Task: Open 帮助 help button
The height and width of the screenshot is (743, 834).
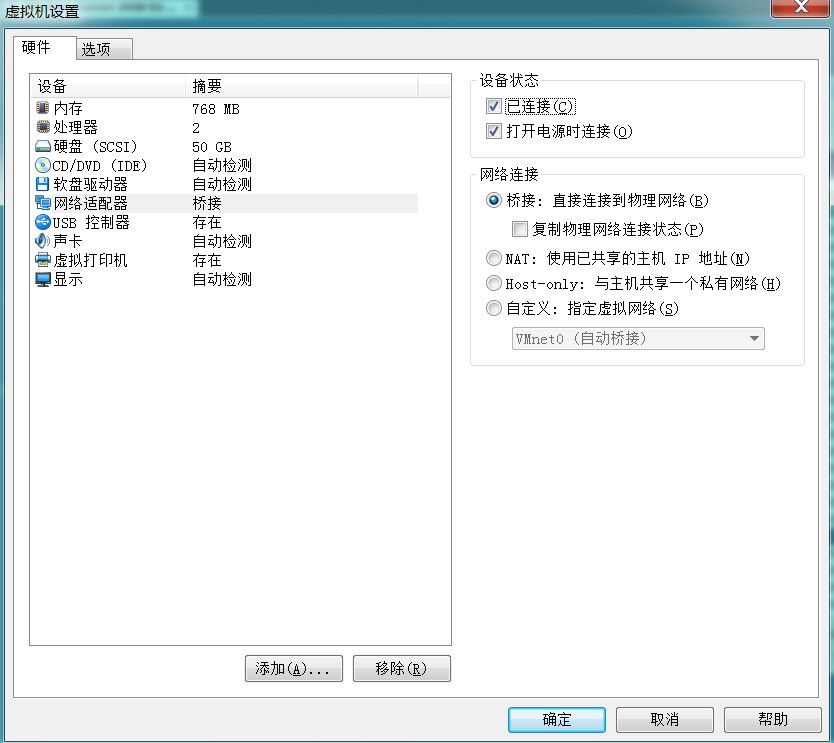Action: tap(772, 720)
